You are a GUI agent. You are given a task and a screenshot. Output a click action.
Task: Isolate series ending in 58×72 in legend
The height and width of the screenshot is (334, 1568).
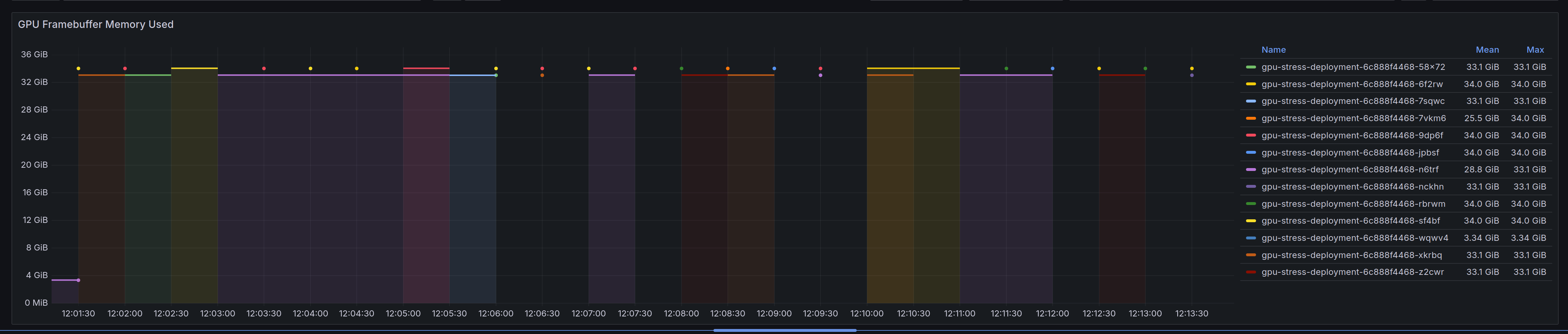1352,67
